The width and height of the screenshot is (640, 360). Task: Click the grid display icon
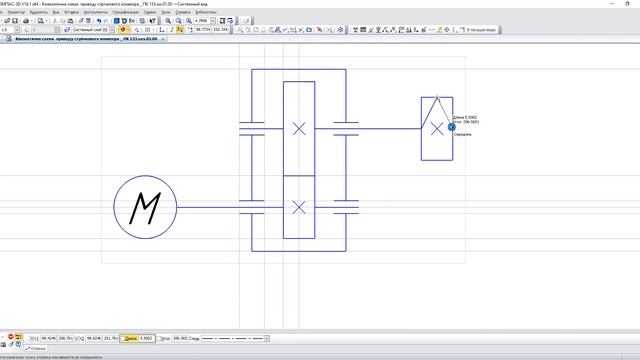coord(147,30)
